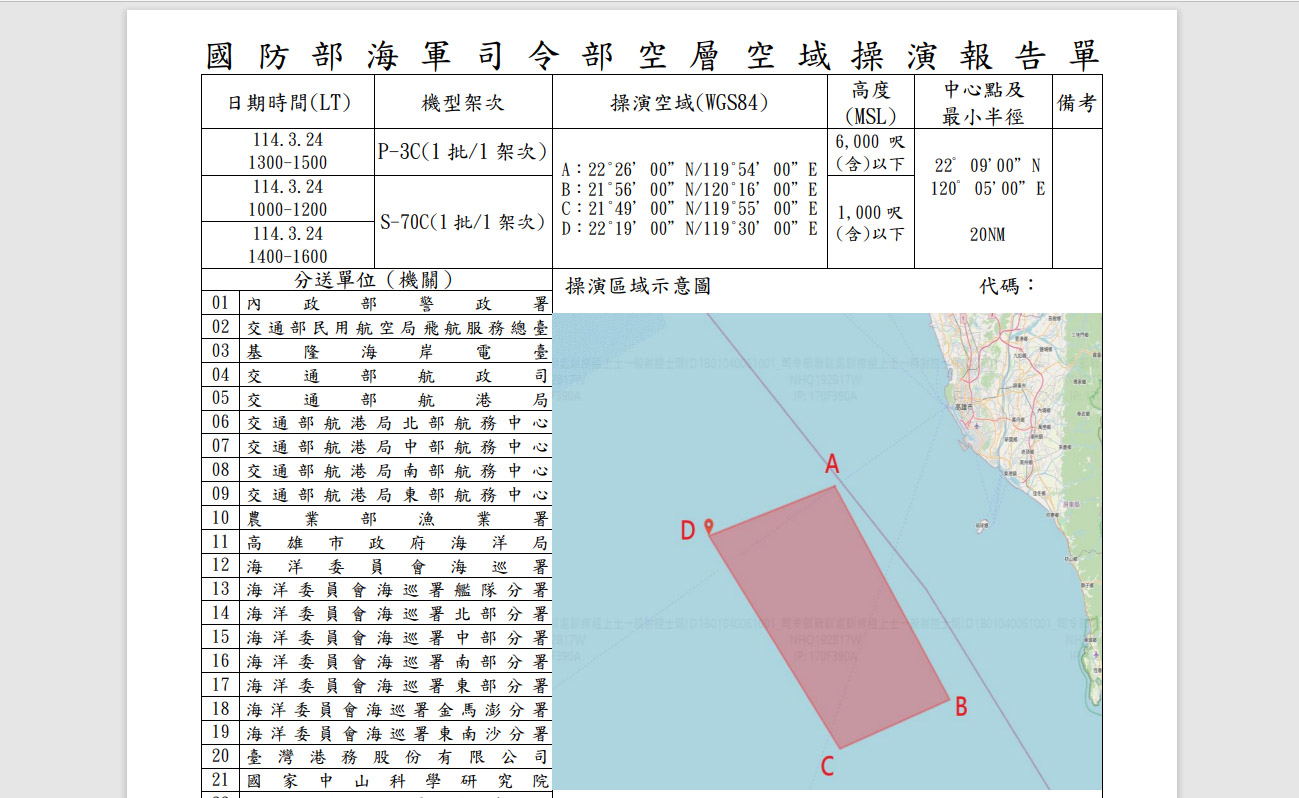Click the location pin marker at vertex D
This screenshot has width=1299, height=798.
coord(710,522)
